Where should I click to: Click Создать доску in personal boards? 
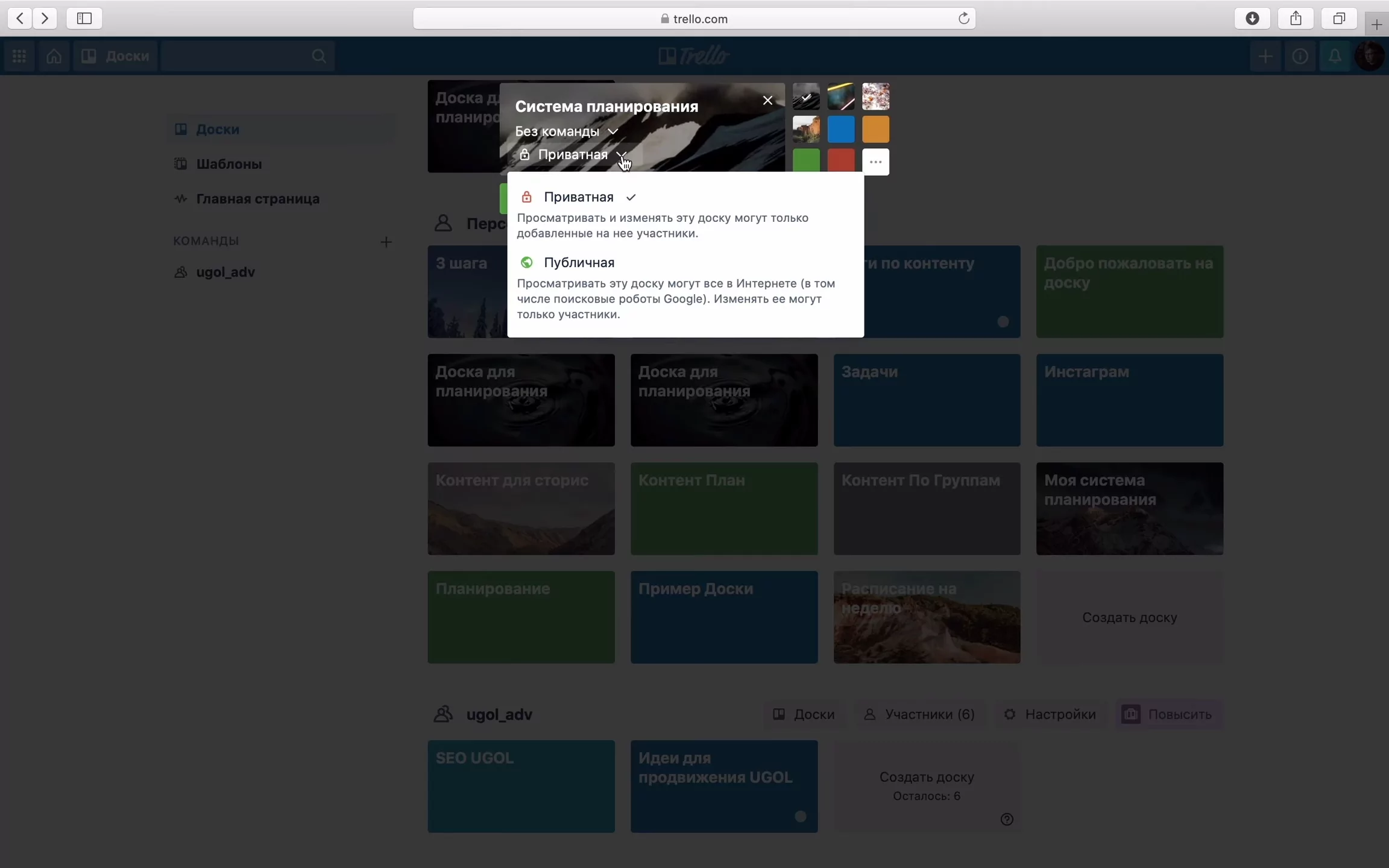point(1130,617)
